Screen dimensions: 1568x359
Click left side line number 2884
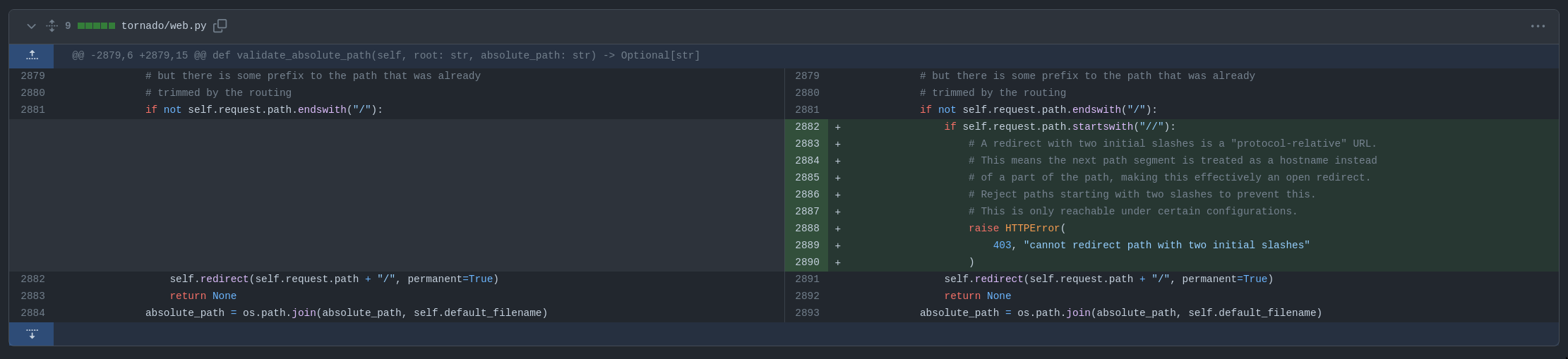coord(32,313)
